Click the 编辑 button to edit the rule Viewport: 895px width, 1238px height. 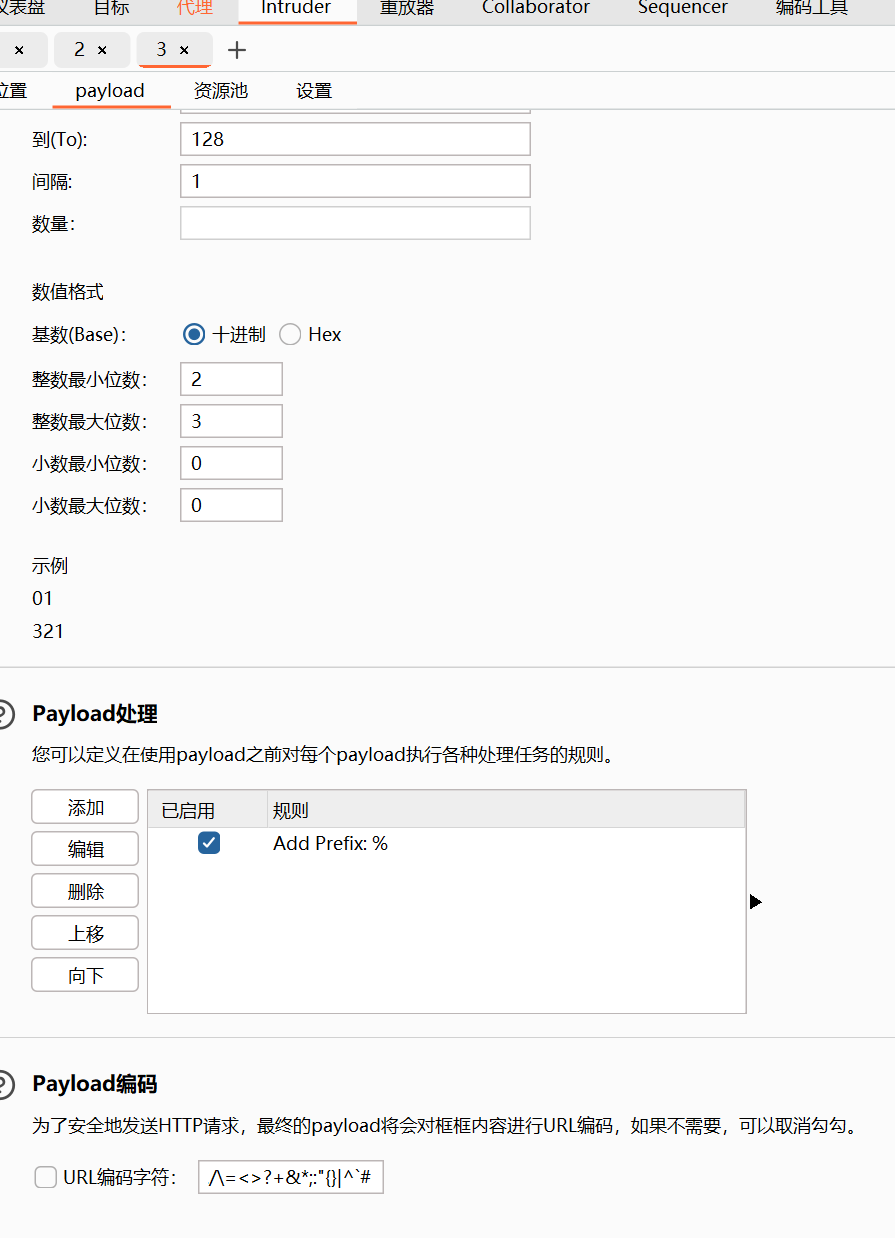[x=85, y=849]
